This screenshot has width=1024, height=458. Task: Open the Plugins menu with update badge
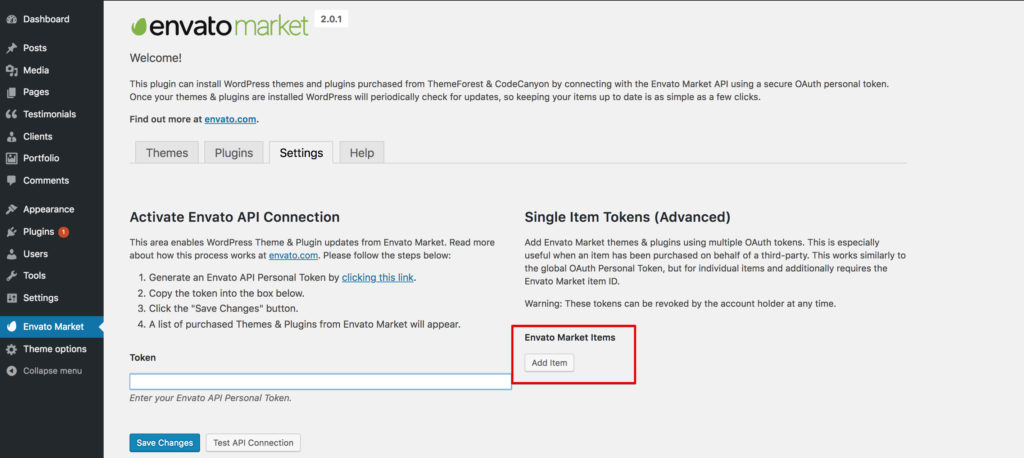click(46, 232)
